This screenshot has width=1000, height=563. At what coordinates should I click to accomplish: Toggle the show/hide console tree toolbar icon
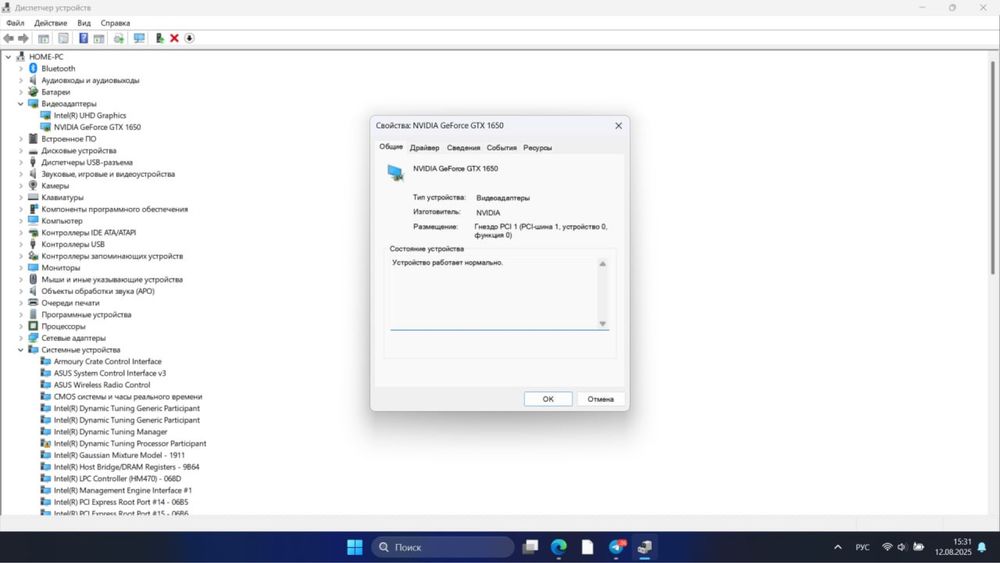point(43,38)
